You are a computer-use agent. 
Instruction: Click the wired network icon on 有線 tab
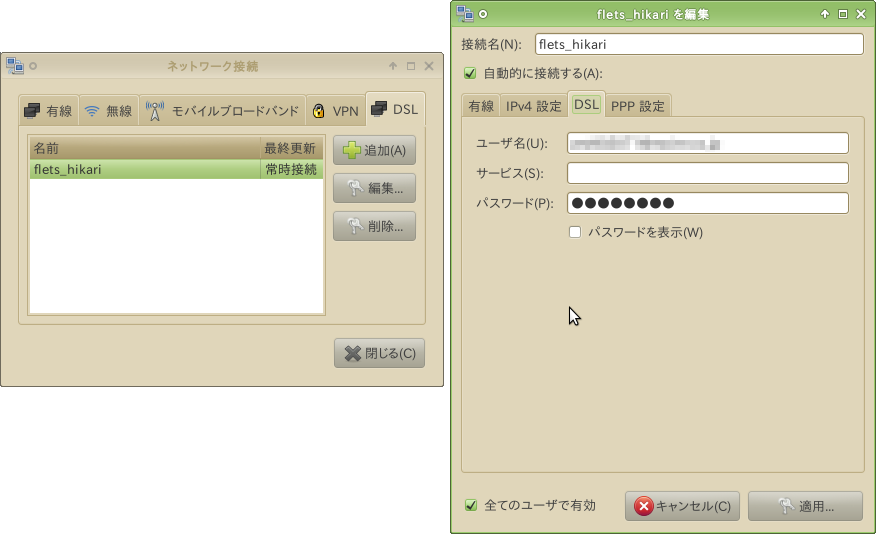point(32,111)
